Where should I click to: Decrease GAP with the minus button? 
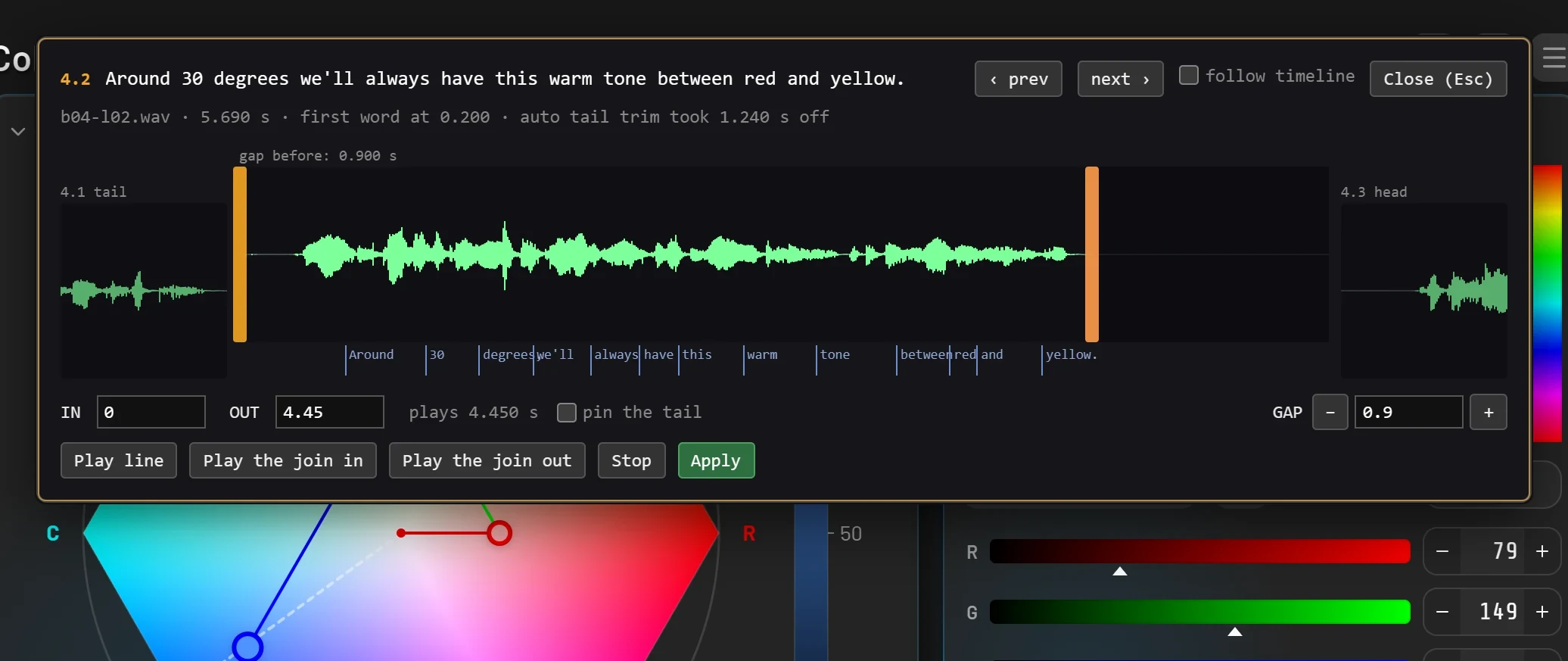tap(1330, 412)
